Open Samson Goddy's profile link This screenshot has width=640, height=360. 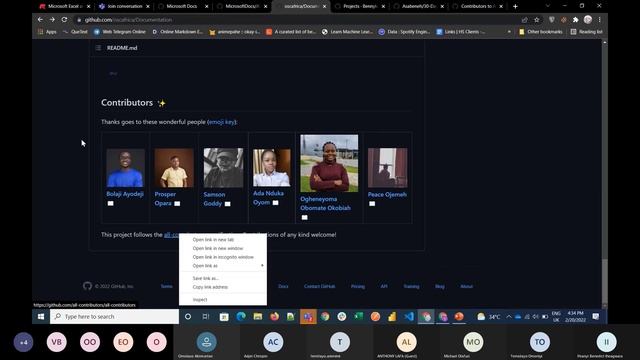coord(214,199)
